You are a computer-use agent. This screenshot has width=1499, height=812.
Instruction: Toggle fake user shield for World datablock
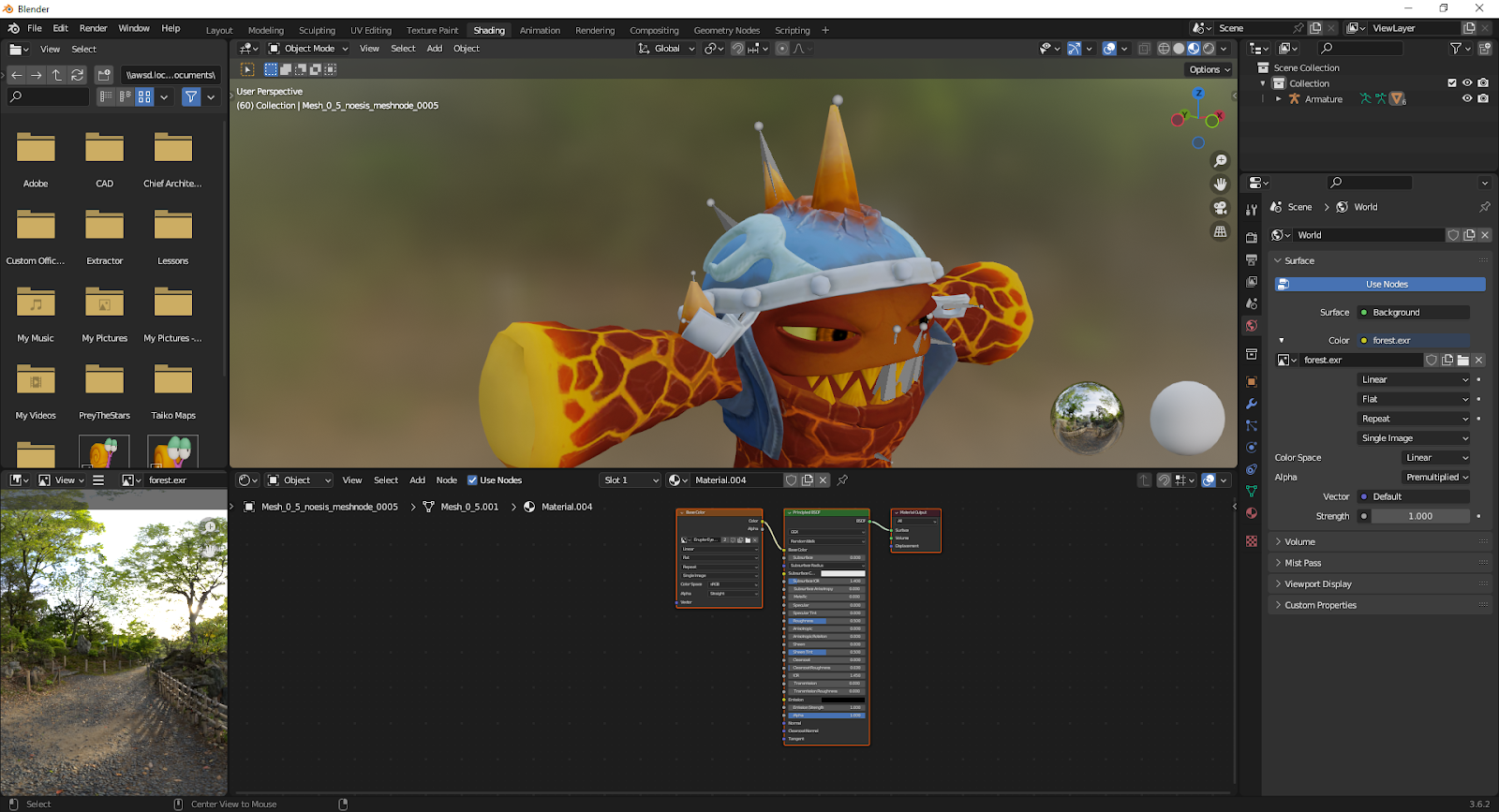coord(1453,235)
